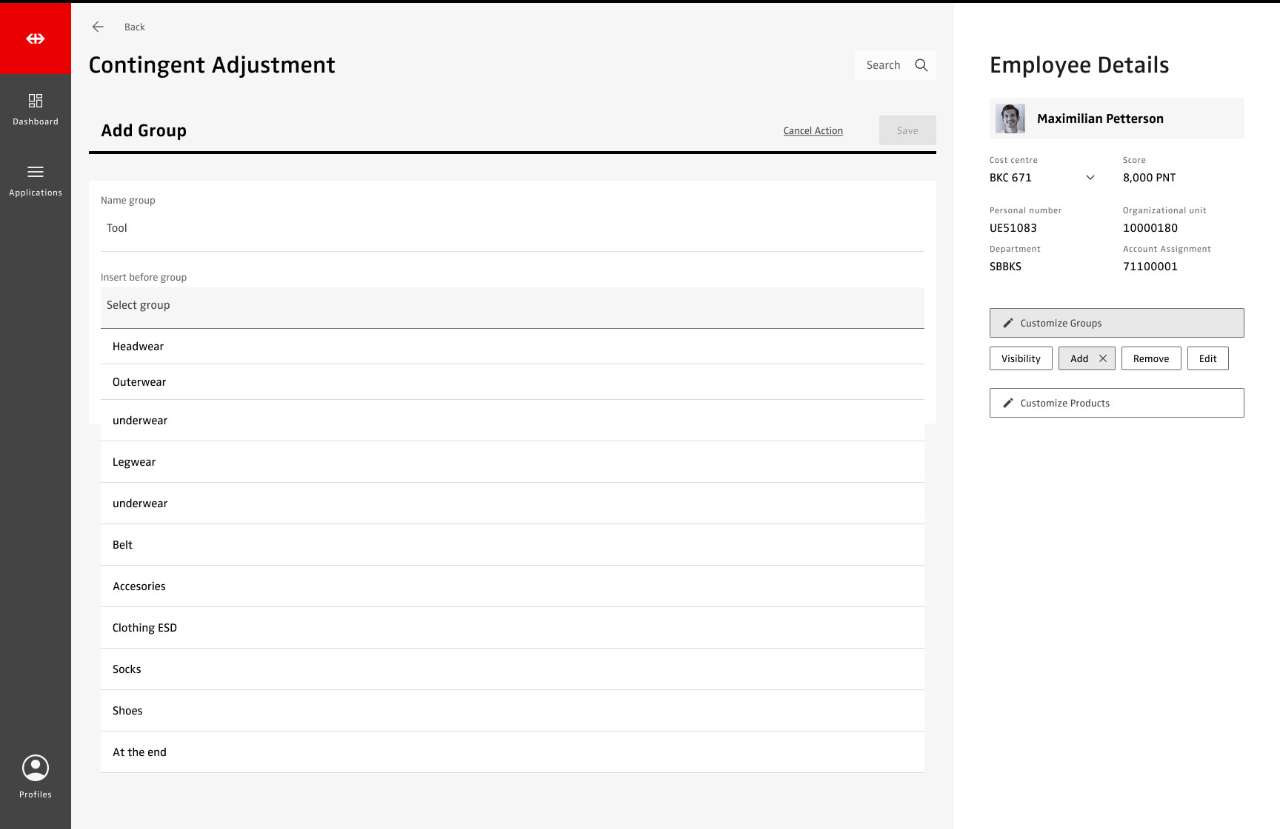This screenshot has height=829, width=1280.
Task: Choose Clothing ESD option in list
Action: coord(144,628)
